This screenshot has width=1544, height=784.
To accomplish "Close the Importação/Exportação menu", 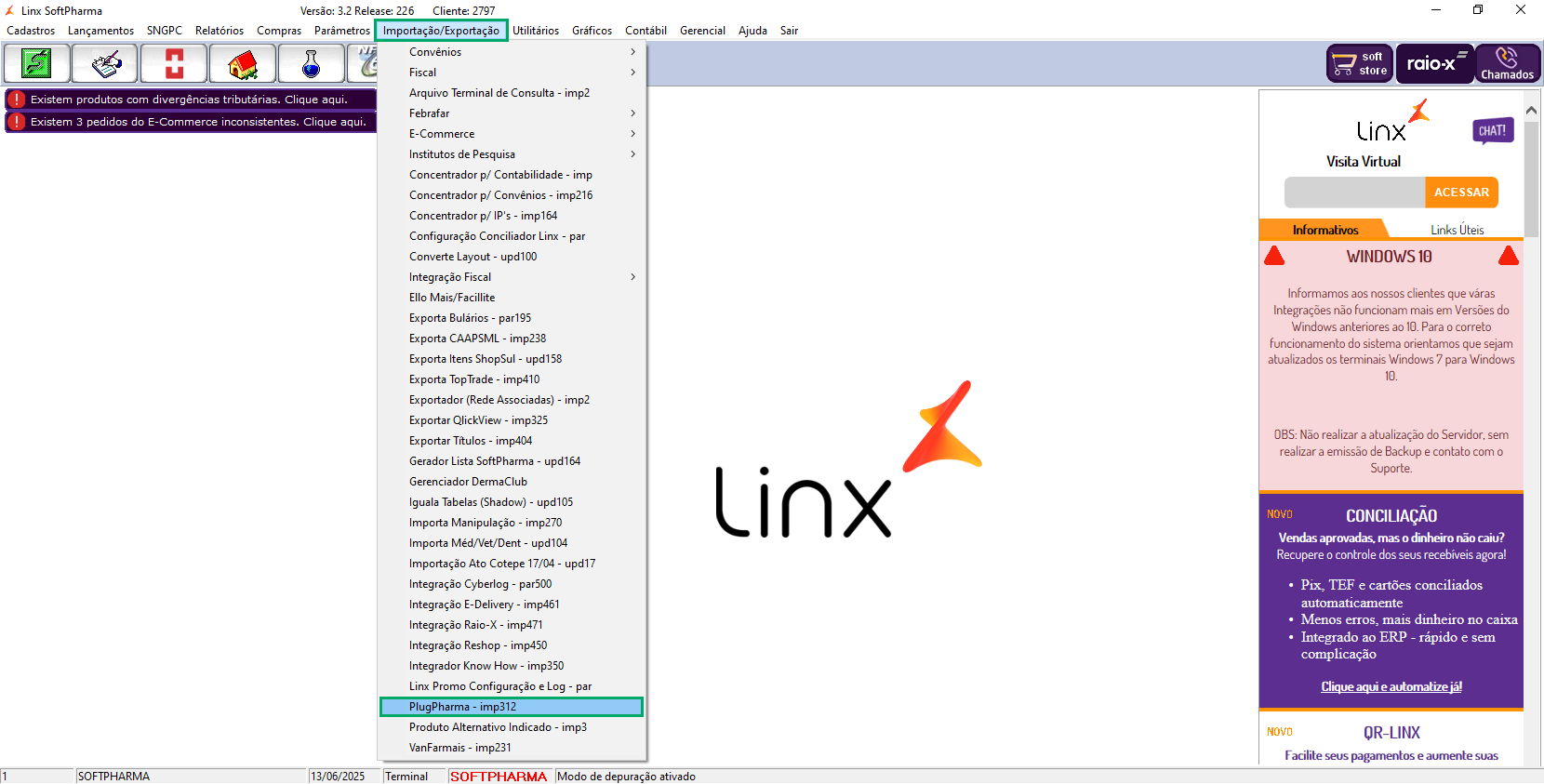I will pos(441,31).
